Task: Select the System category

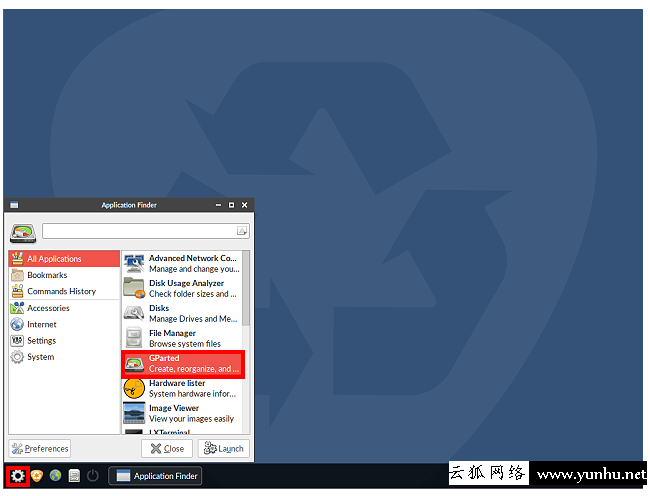Action: tap(64, 357)
